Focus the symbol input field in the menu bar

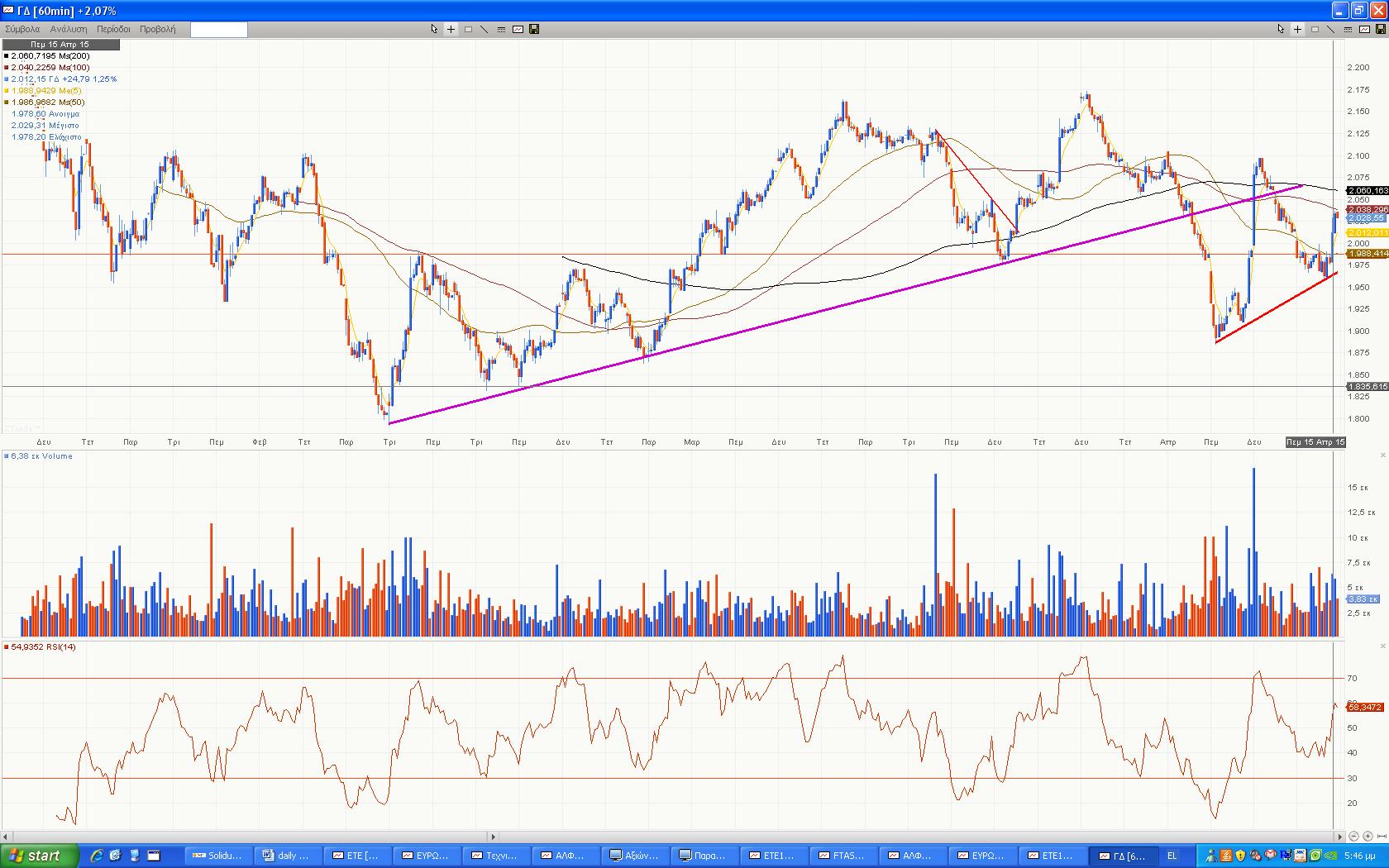[x=218, y=30]
